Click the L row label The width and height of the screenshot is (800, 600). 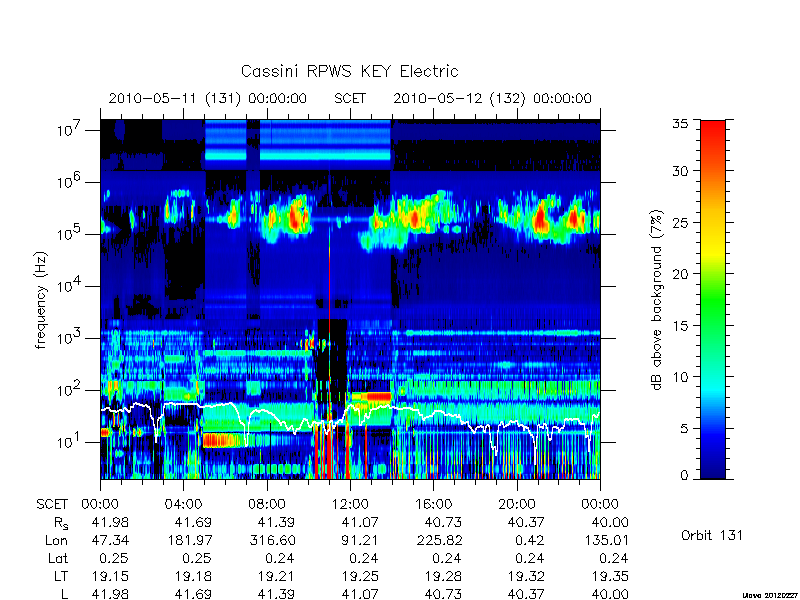pyautogui.click(x=64, y=594)
